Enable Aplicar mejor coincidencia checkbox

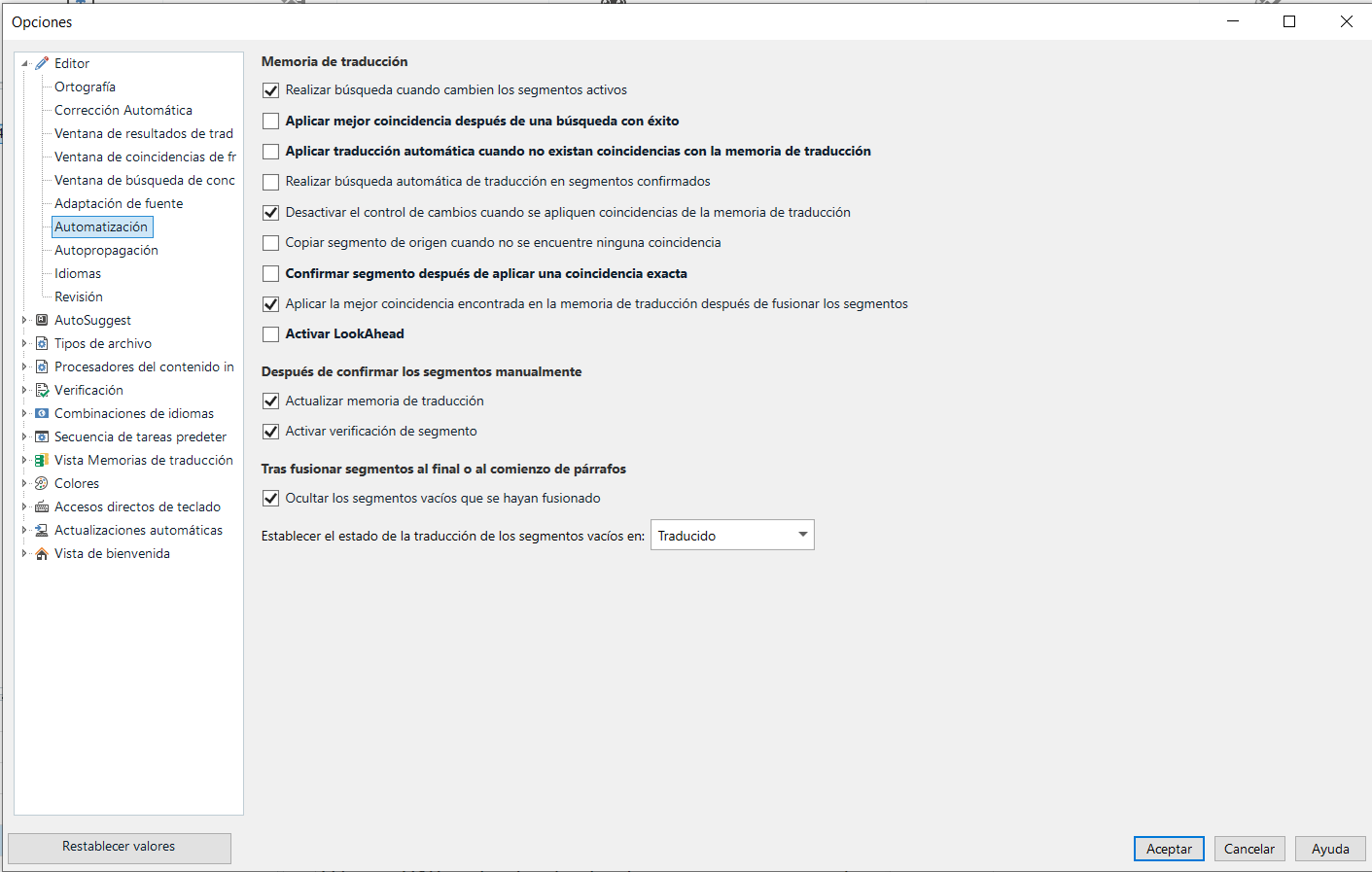271,122
